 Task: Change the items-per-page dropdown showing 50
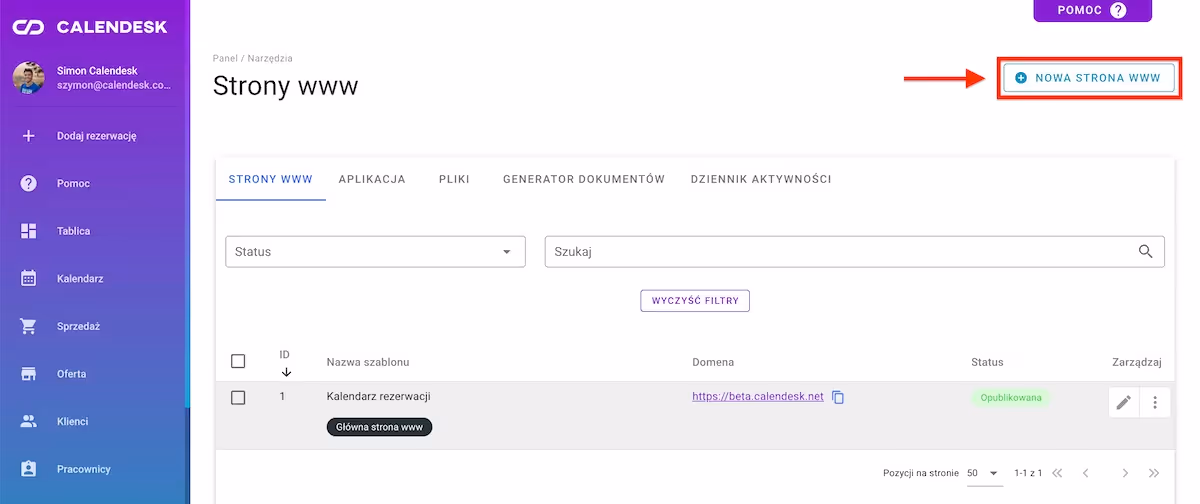tap(983, 473)
